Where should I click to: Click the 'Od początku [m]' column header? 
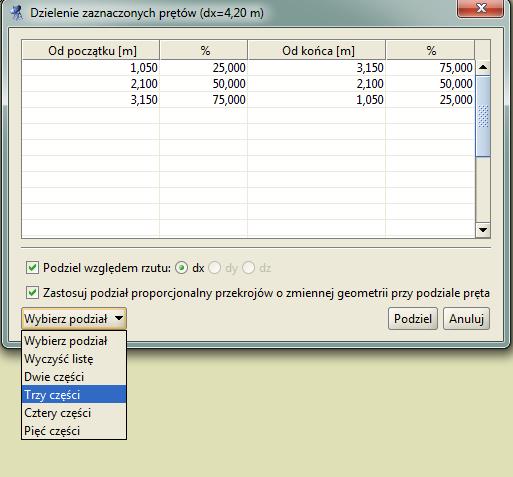pos(91,50)
